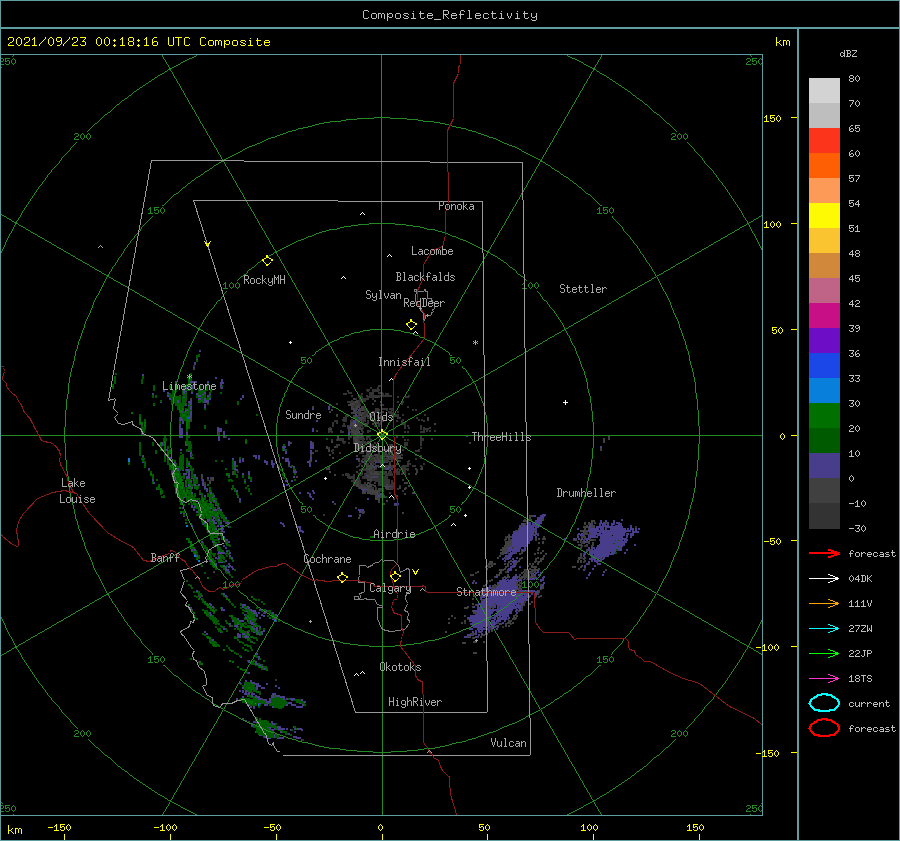Click the Stettler city label
This screenshot has height=841, width=900.
583,289
